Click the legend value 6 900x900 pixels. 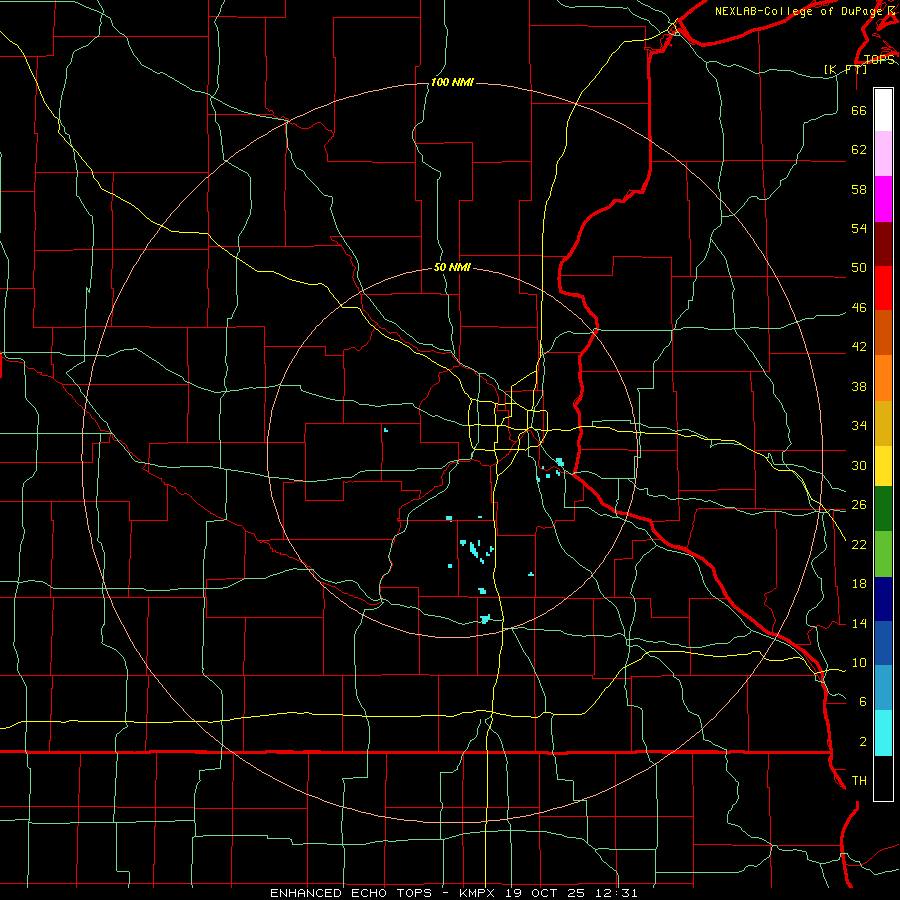click(863, 702)
